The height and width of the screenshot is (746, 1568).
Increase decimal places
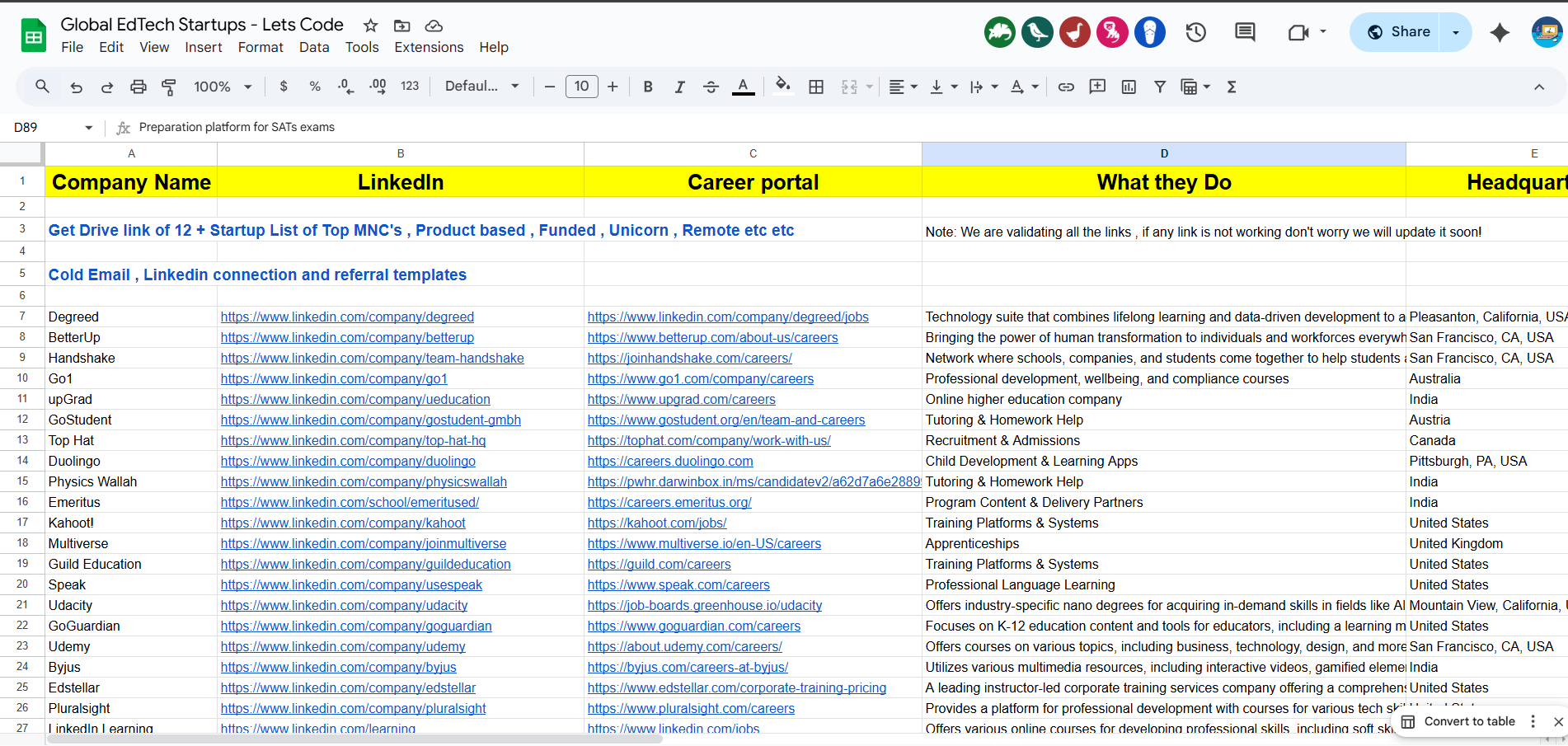tap(378, 87)
